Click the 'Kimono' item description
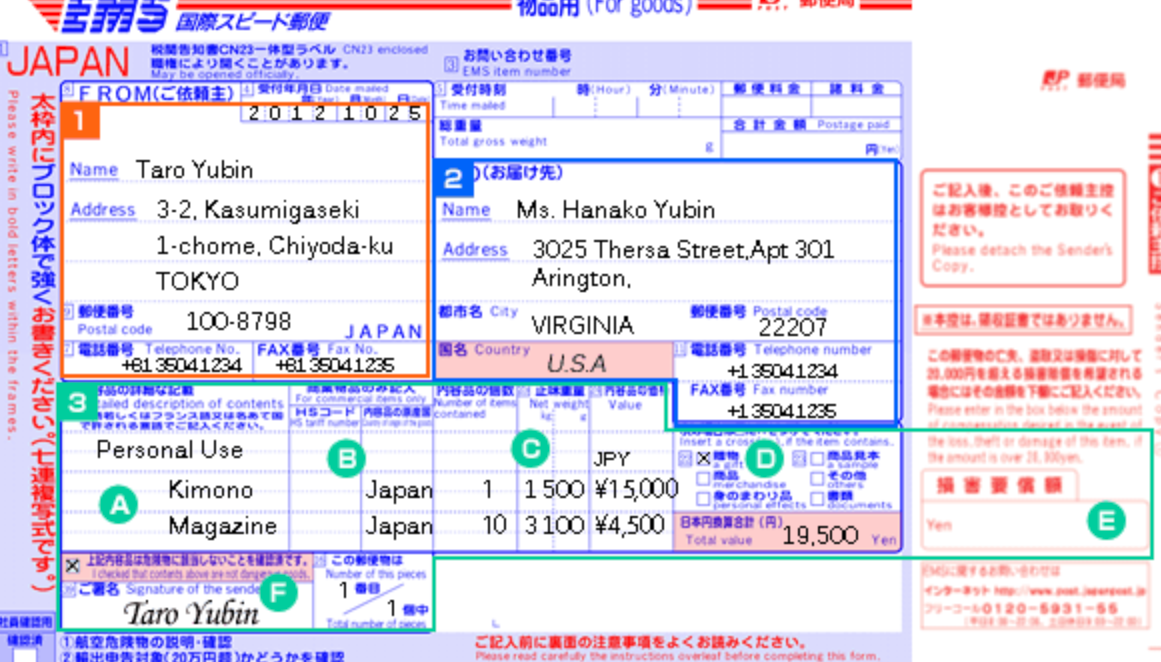Screen dimensions: 1161x662 211,489
